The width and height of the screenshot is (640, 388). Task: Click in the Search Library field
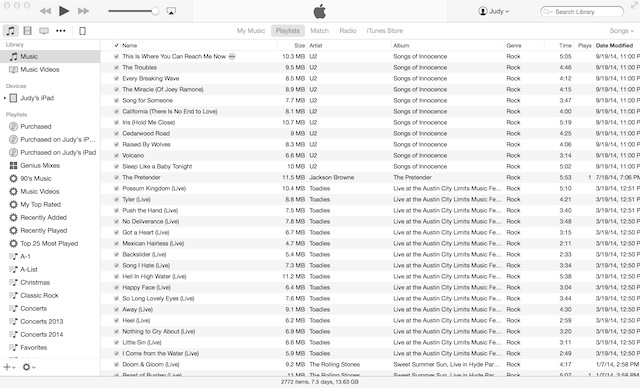coord(582,12)
